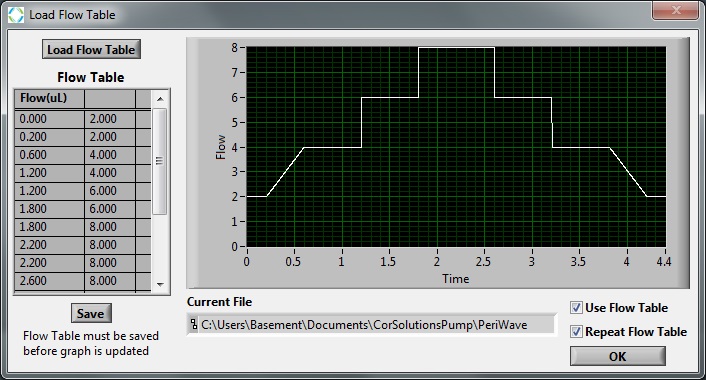Disable the Repeat Flow Table checkbox
This screenshot has width=706, height=380.
point(576,332)
